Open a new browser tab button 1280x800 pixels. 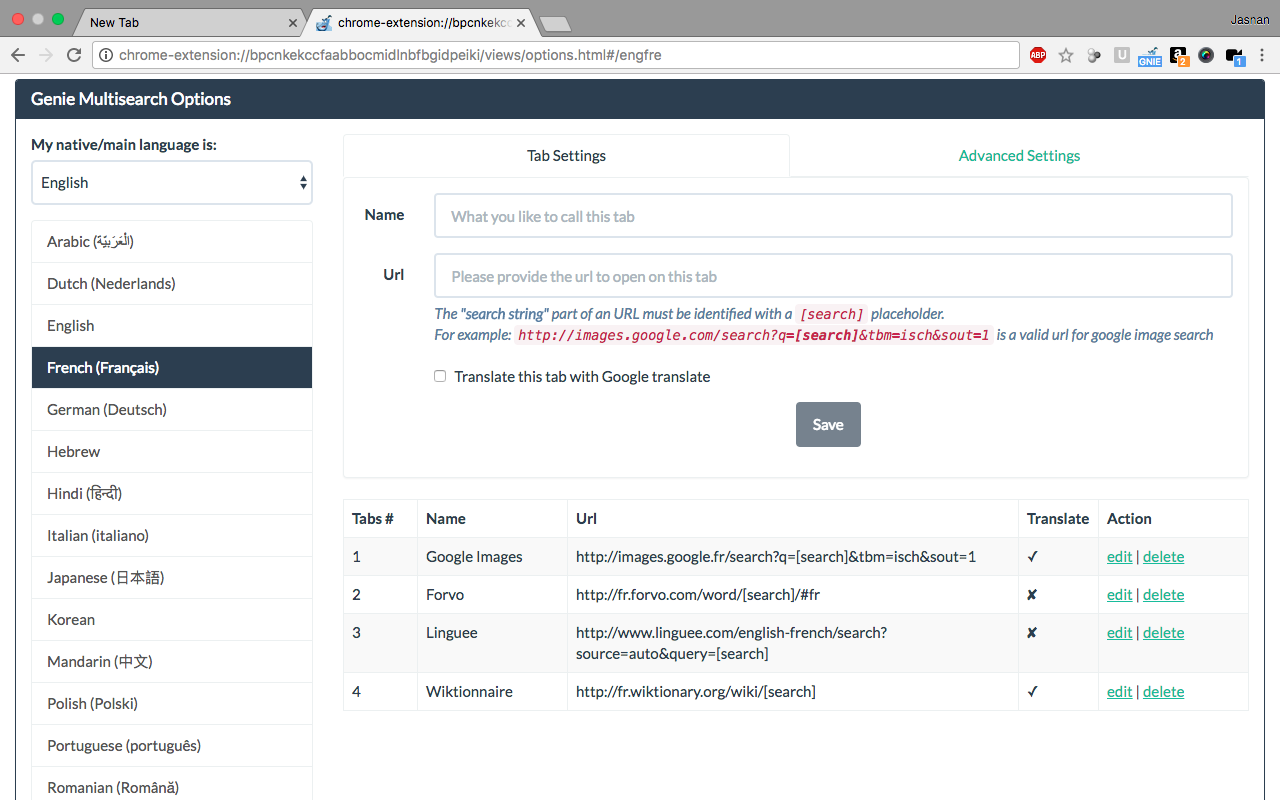click(555, 23)
